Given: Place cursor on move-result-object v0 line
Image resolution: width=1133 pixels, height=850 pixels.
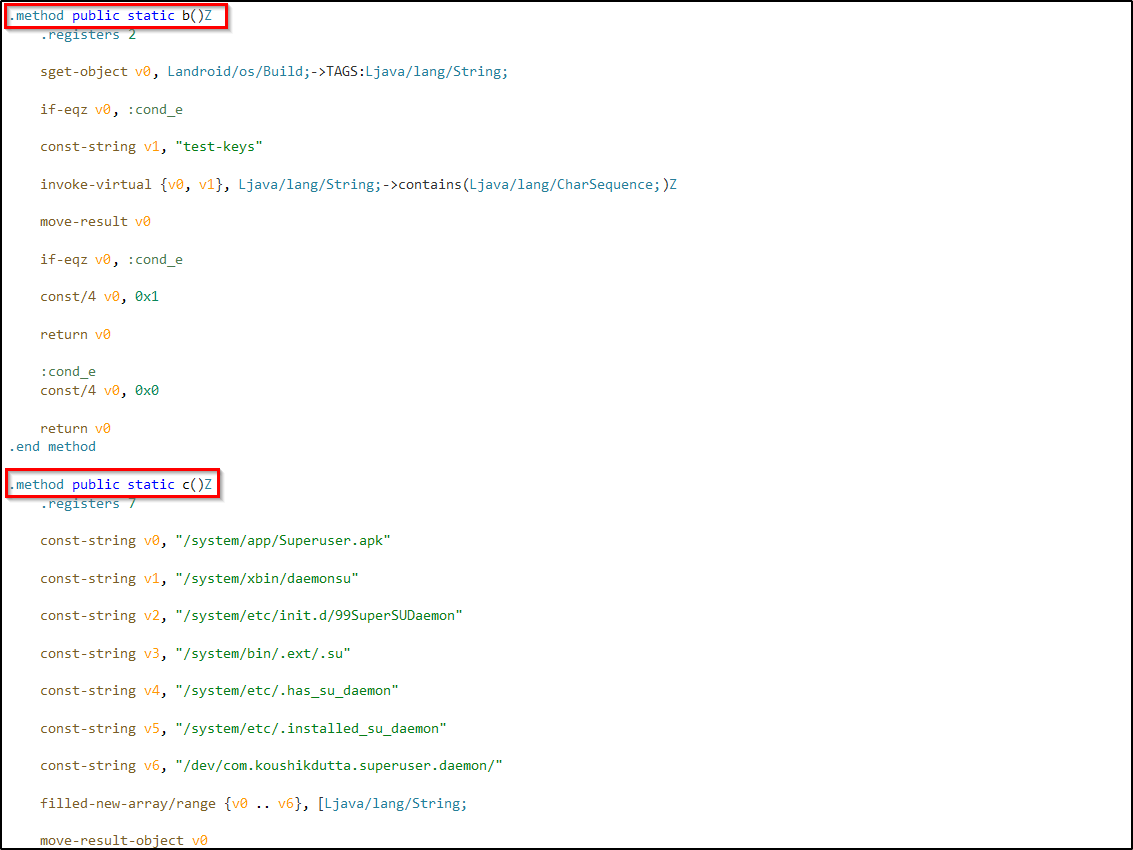Looking at the screenshot, I should (124, 841).
